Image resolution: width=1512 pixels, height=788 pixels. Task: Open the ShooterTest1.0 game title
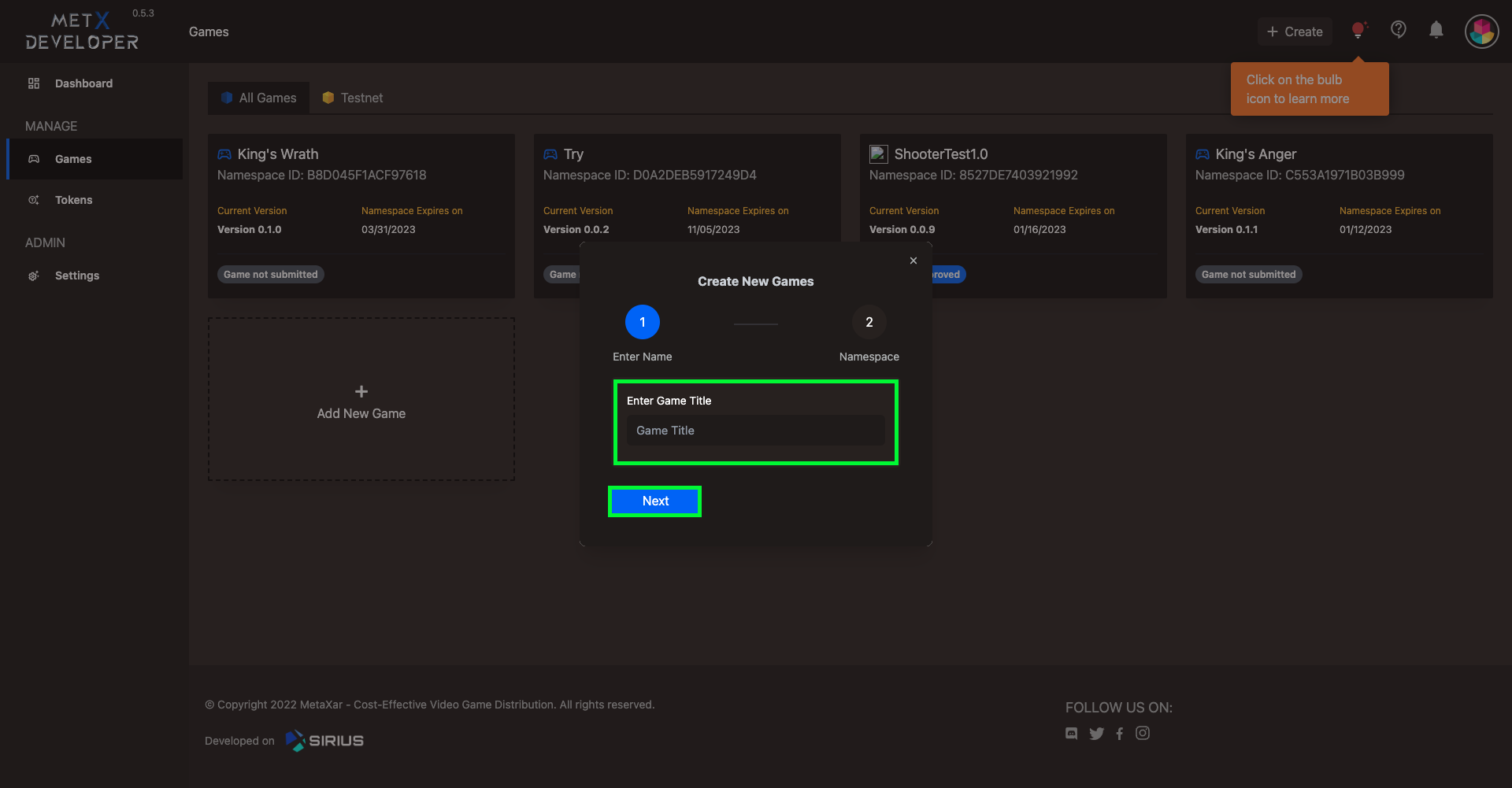[941, 154]
